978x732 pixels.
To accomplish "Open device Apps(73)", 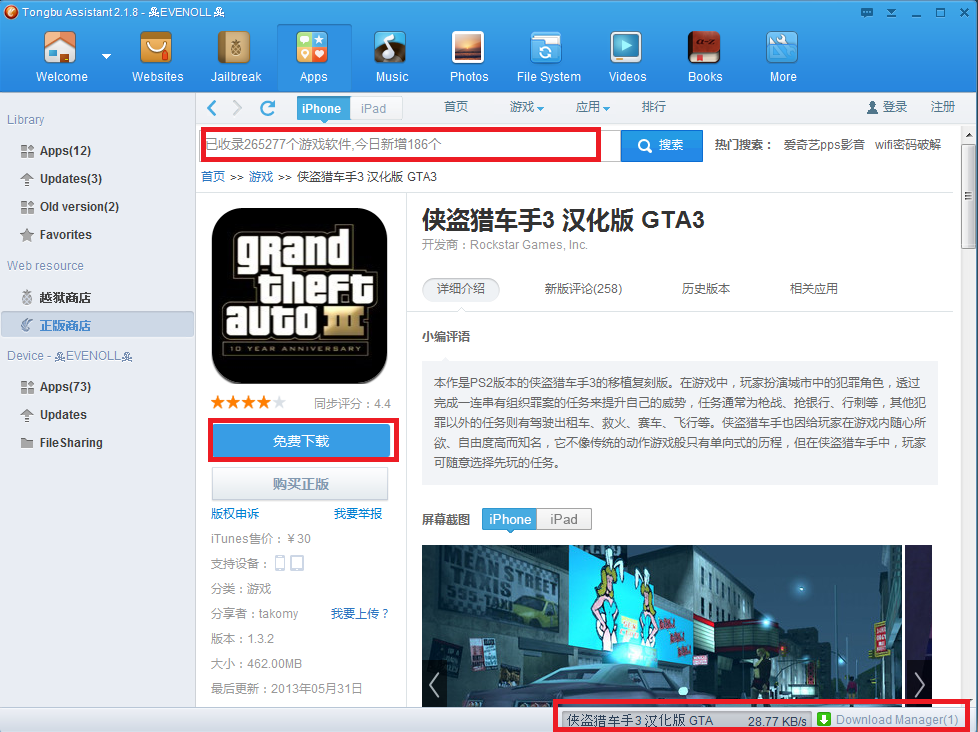I will (65, 387).
